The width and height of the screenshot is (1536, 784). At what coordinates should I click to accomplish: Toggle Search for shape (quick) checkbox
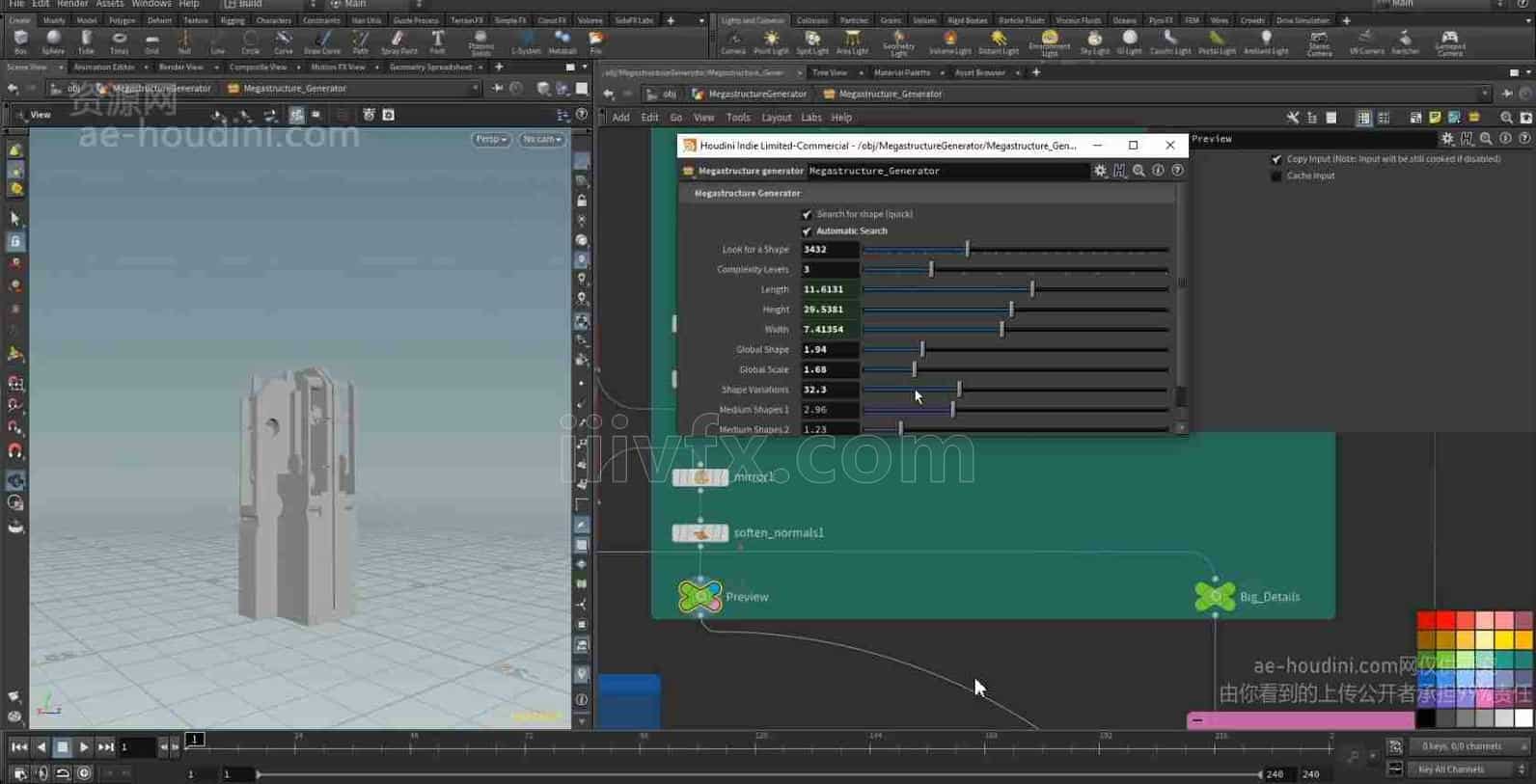tap(807, 214)
